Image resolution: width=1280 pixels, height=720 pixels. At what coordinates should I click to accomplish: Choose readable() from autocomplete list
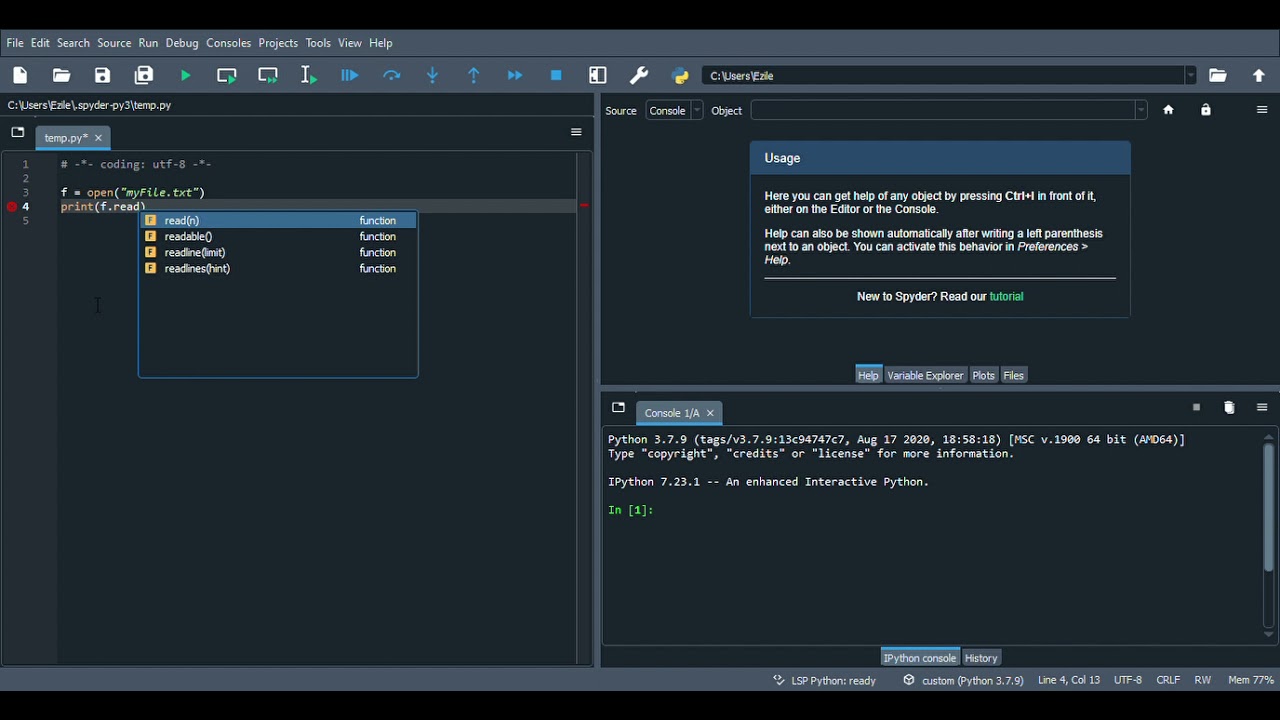click(278, 237)
